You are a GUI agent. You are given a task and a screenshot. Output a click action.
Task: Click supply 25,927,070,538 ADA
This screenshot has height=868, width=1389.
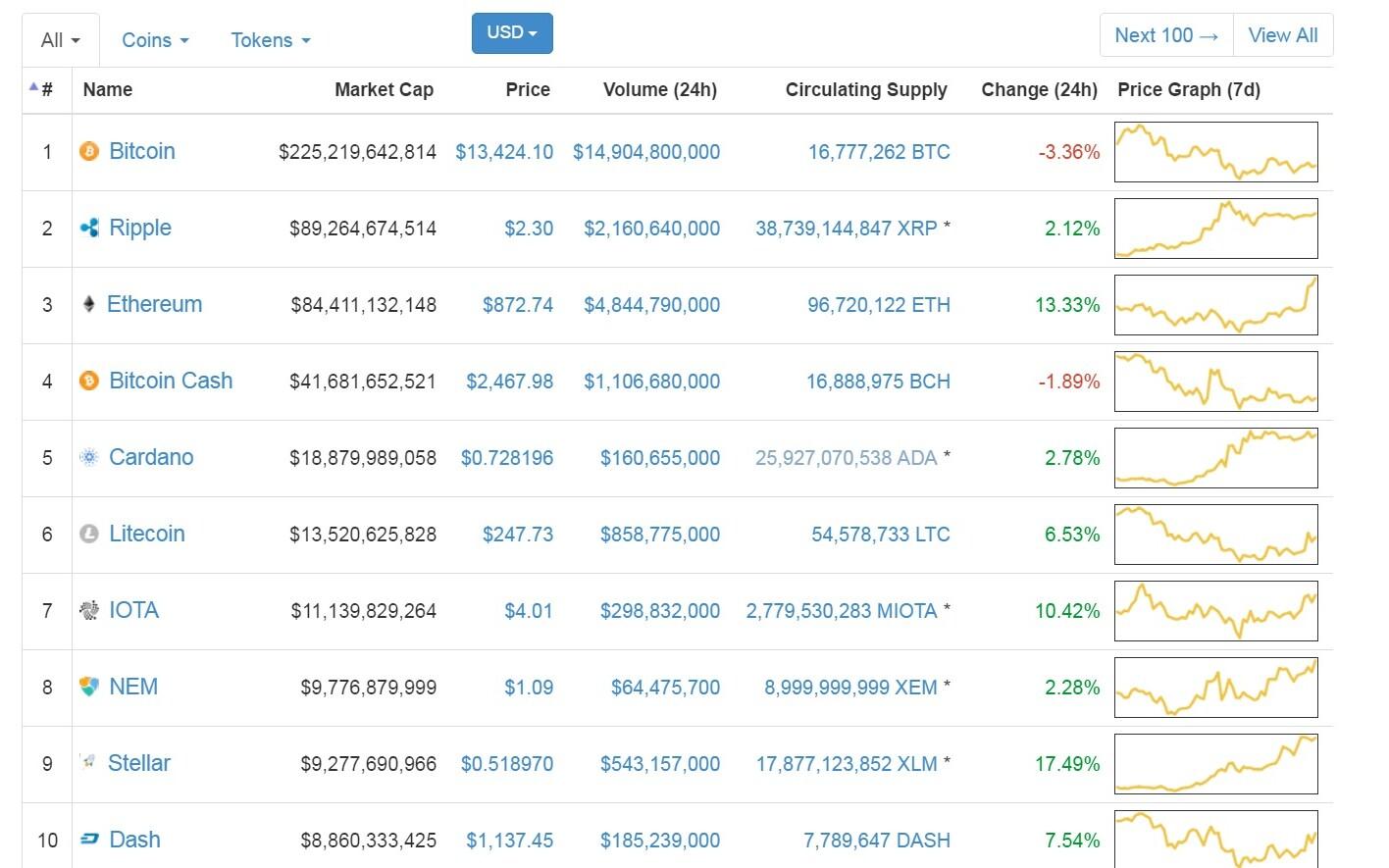[847, 458]
